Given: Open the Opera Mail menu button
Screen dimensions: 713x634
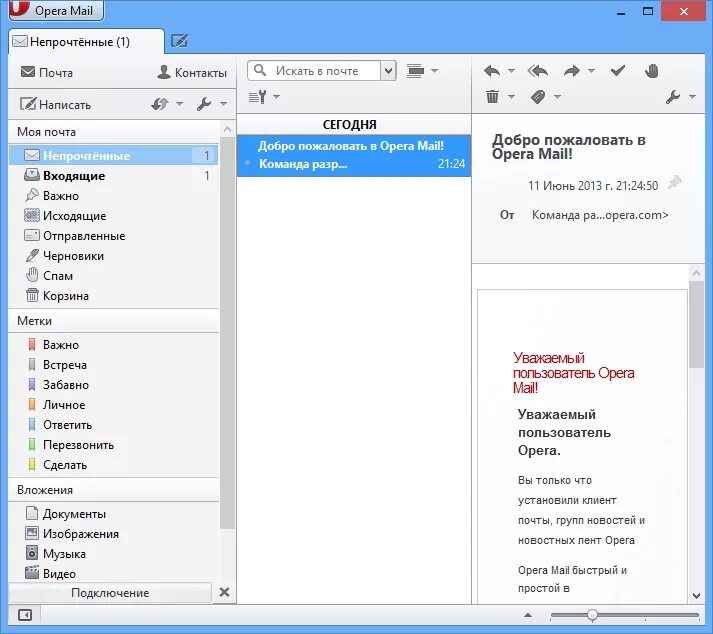Looking at the screenshot, I should pyautogui.click(x=56, y=10).
